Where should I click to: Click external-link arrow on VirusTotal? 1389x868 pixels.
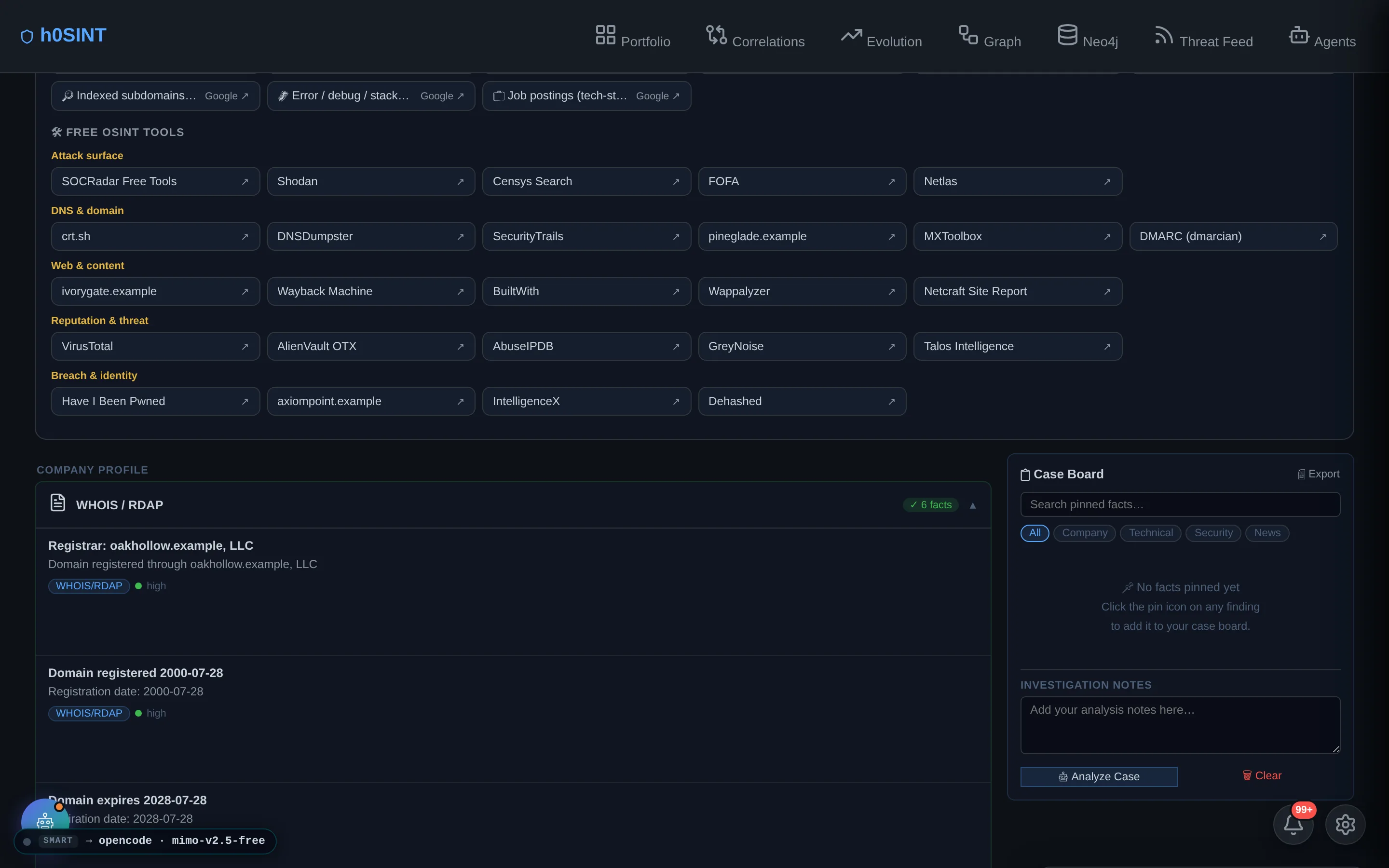[x=245, y=347]
